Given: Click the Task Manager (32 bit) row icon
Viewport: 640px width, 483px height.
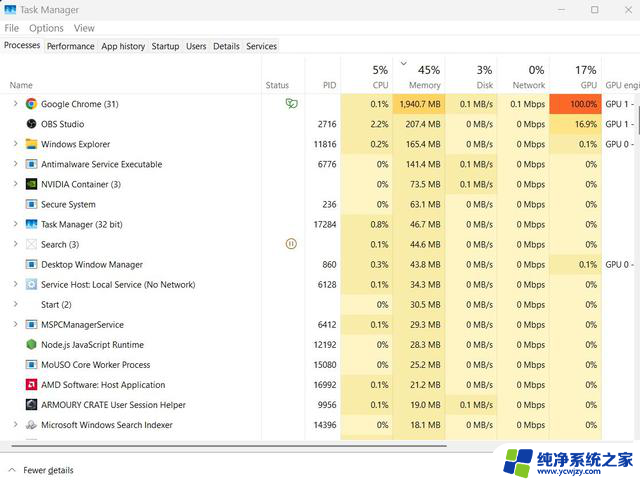Looking at the screenshot, I should 31,224.
